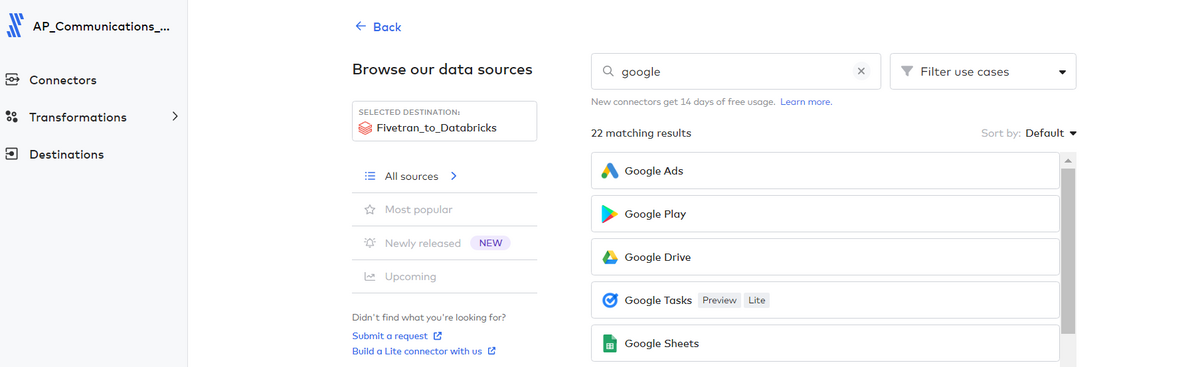Click the Filter use cases dropdown arrow
This screenshot has width=1200, height=367.
[x=1062, y=72]
